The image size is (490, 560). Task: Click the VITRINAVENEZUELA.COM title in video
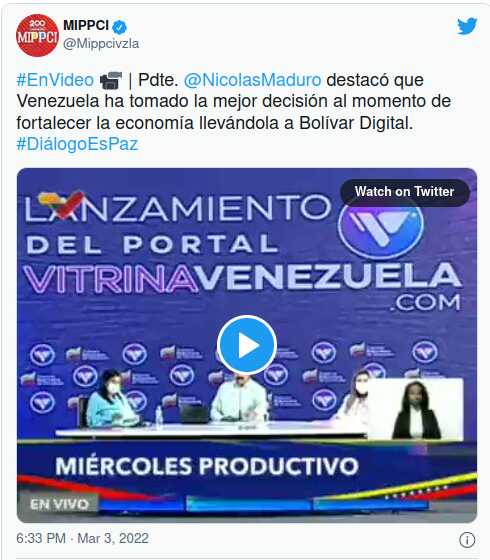(242, 286)
